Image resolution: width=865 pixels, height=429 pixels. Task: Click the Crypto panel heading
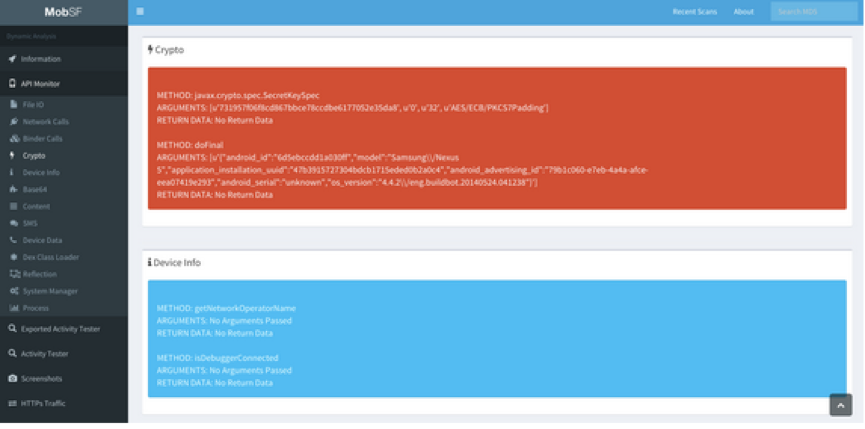tap(166, 50)
